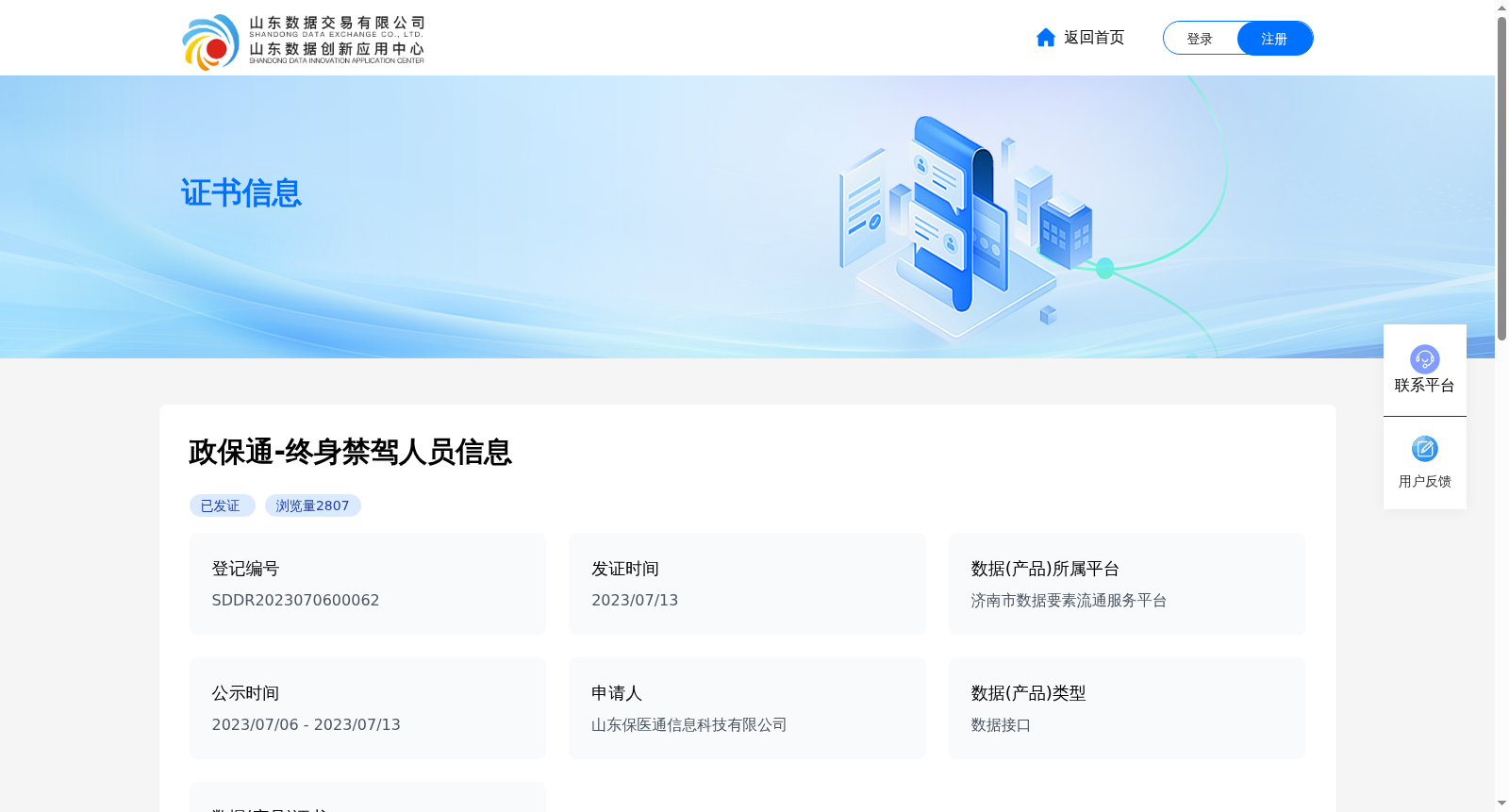Click the 登录 login button
The height and width of the screenshot is (812, 1509).
point(1200,39)
